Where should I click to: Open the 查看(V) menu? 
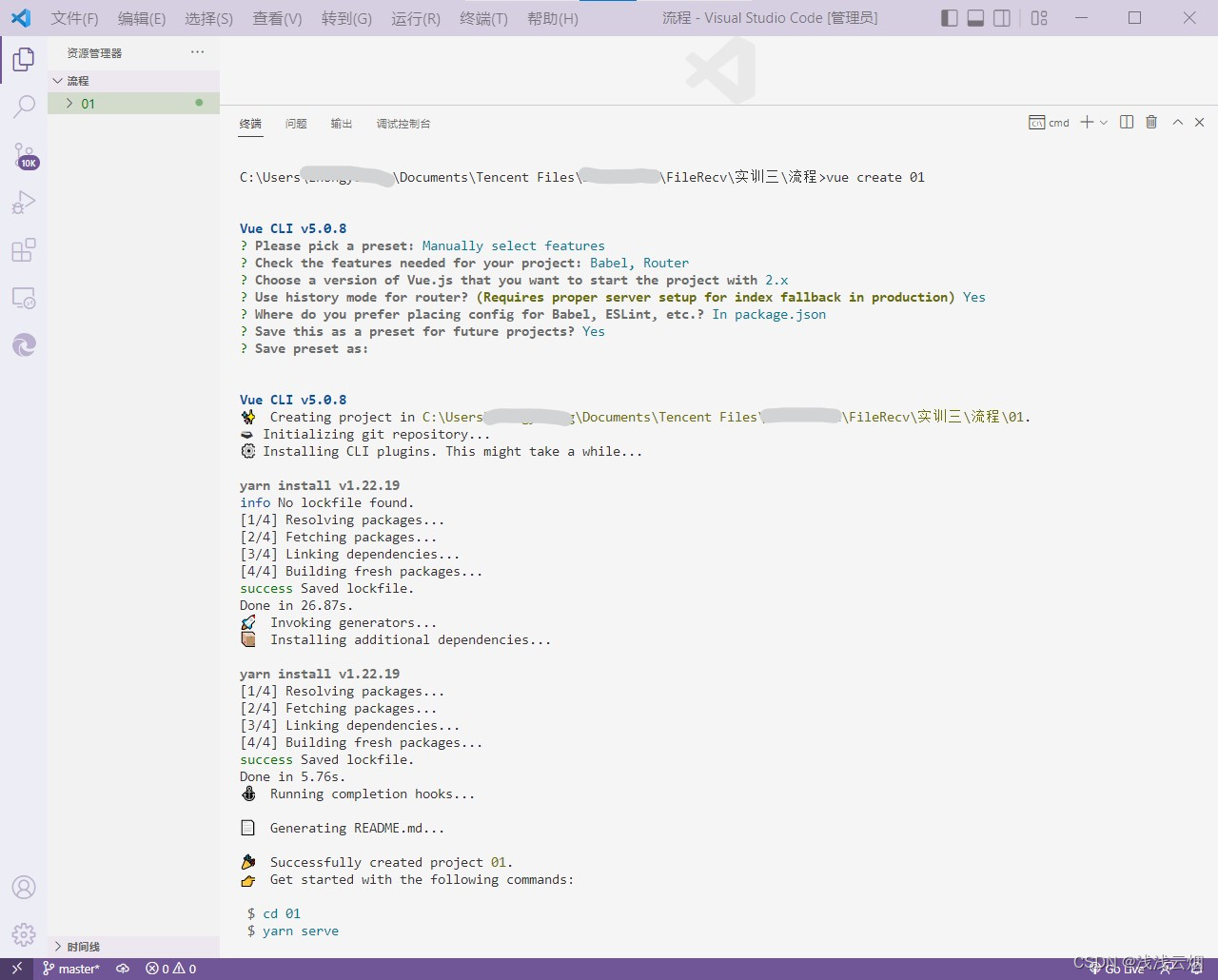277,18
